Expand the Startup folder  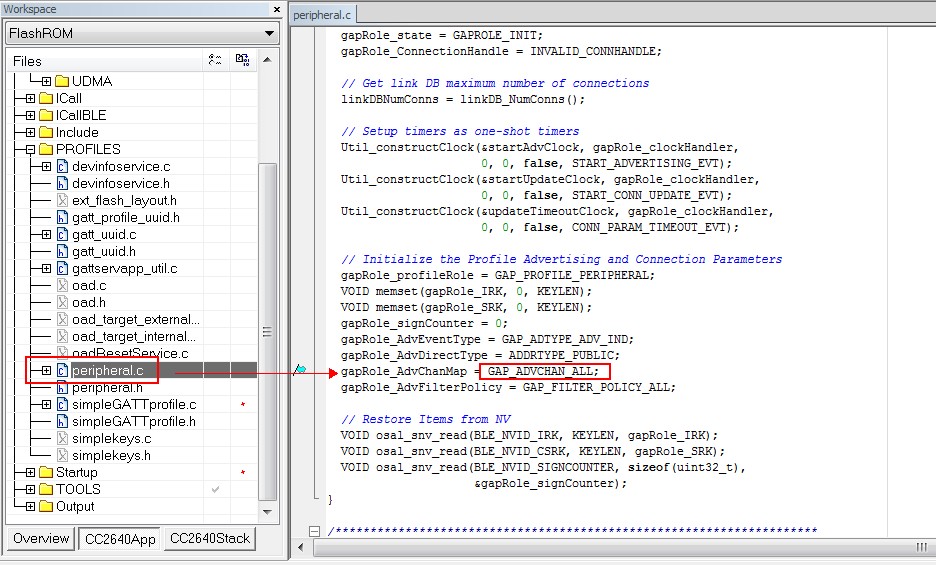tap(30, 473)
